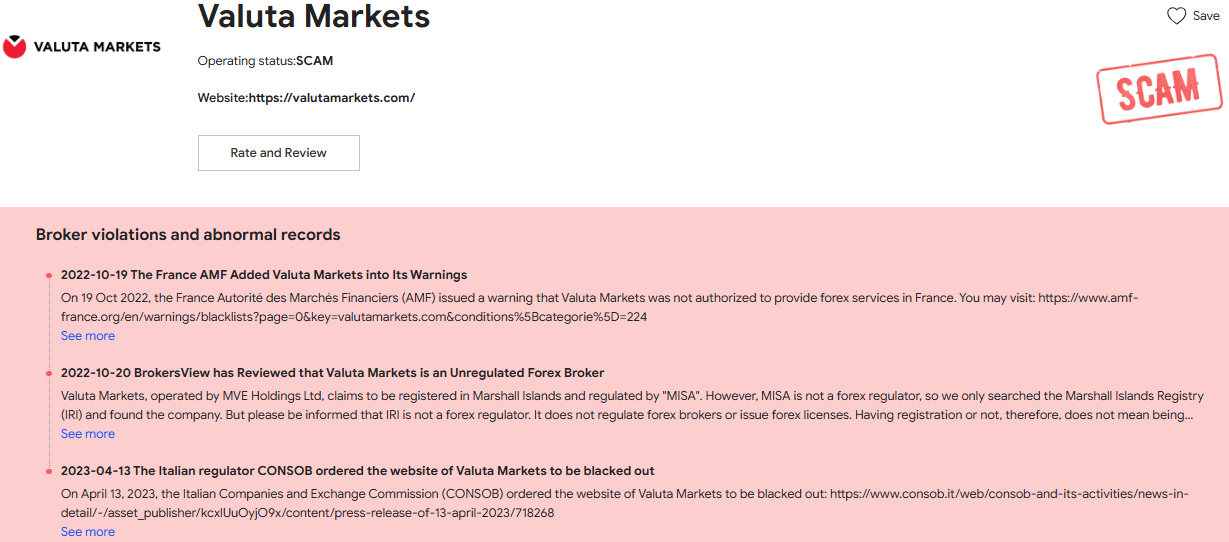The width and height of the screenshot is (1229, 542).
Task: Expand See more under CONSOB blackout entry
Action: click(x=88, y=532)
